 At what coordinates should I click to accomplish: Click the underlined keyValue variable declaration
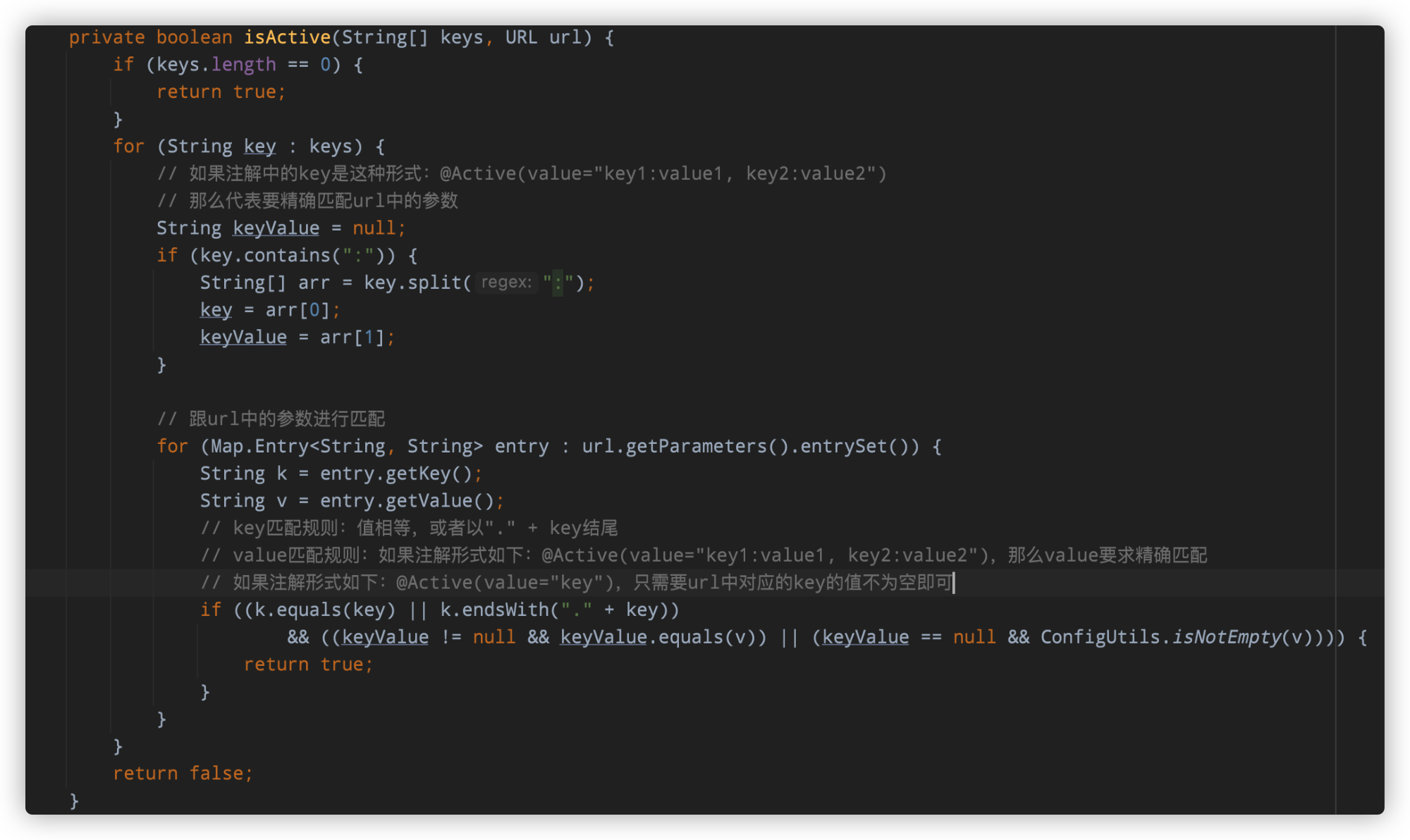276,228
